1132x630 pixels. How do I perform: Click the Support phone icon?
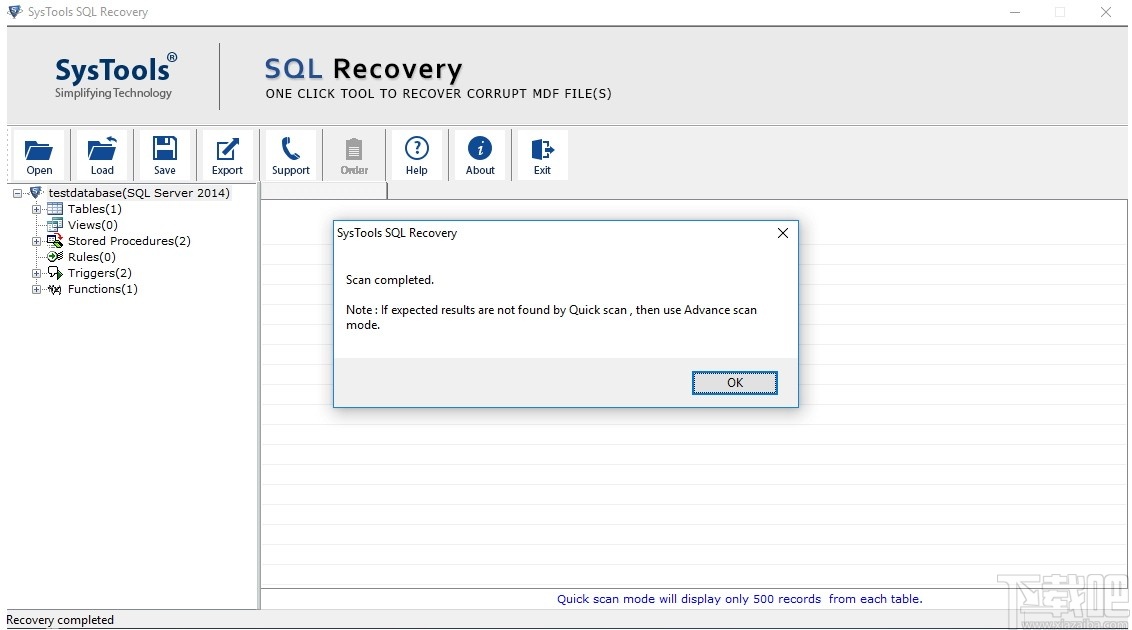(x=290, y=148)
